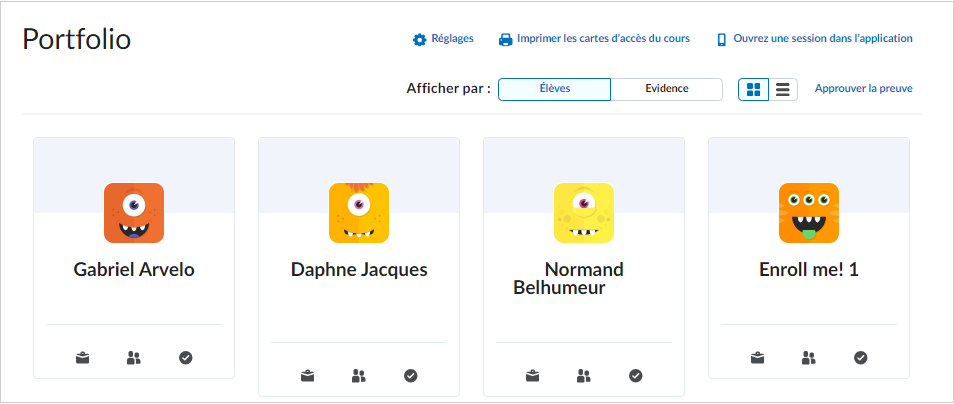The width and height of the screenshot is (954, 404).
Task: Click people icon on Normand Belhumeur's card
Action: [584, 376]
